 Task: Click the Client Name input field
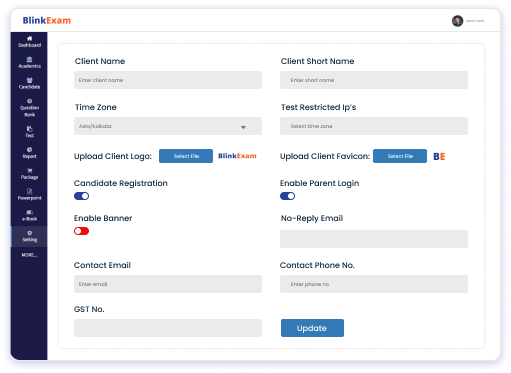coord(168,80)
